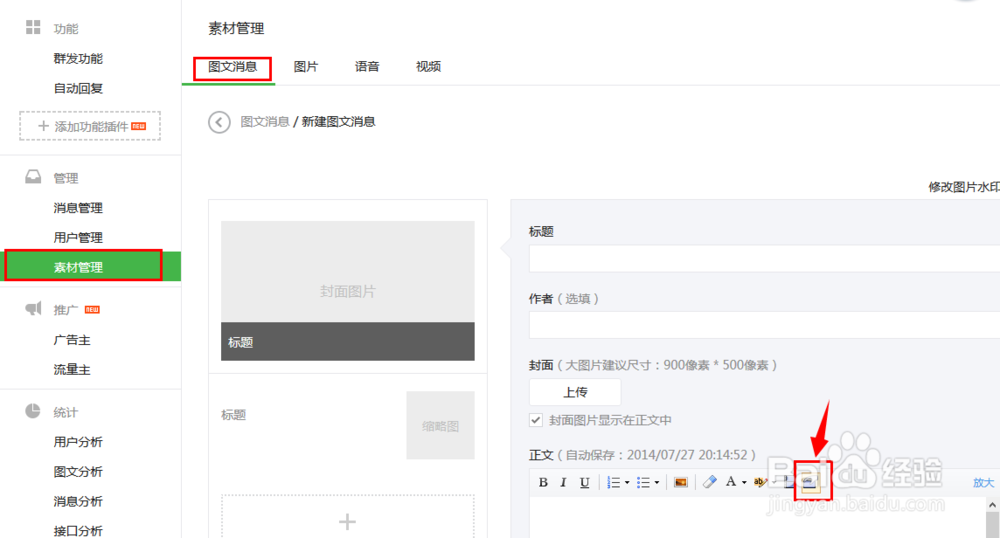
Task: Click the 推广 megaphone icon
Action: (33, 309)
